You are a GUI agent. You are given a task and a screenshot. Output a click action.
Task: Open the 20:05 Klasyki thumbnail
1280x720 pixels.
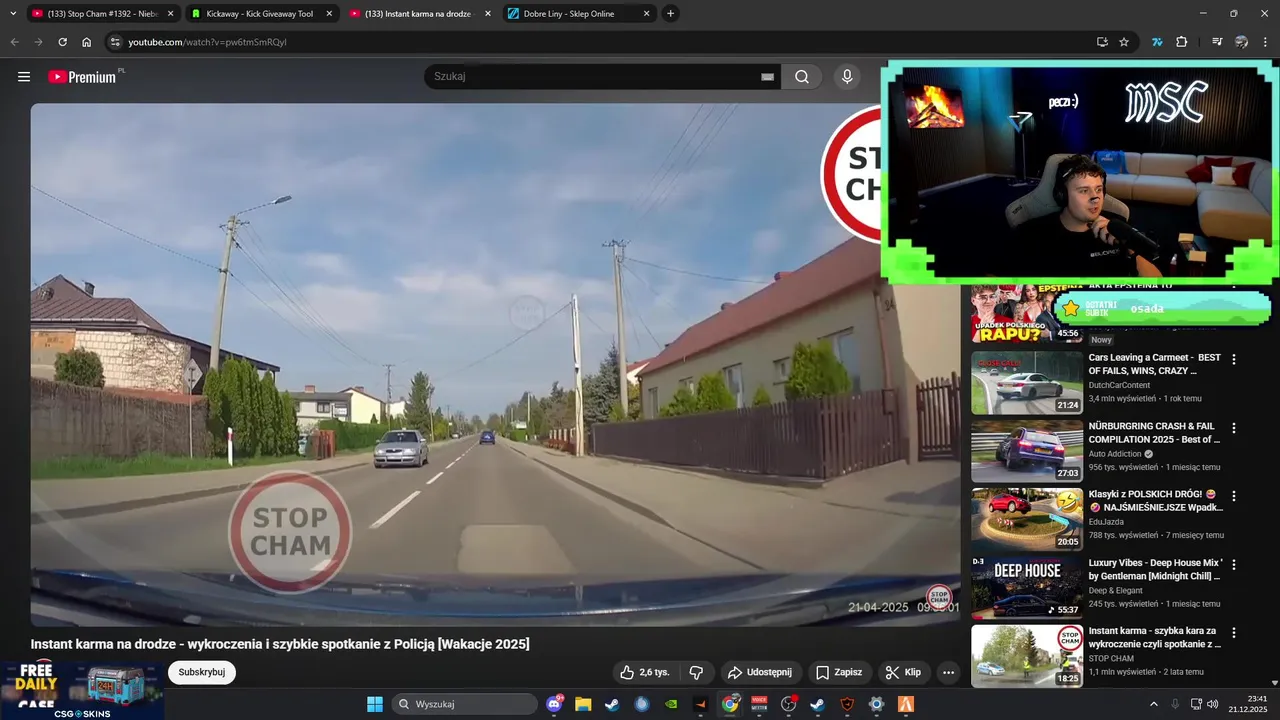point(1027,520)
